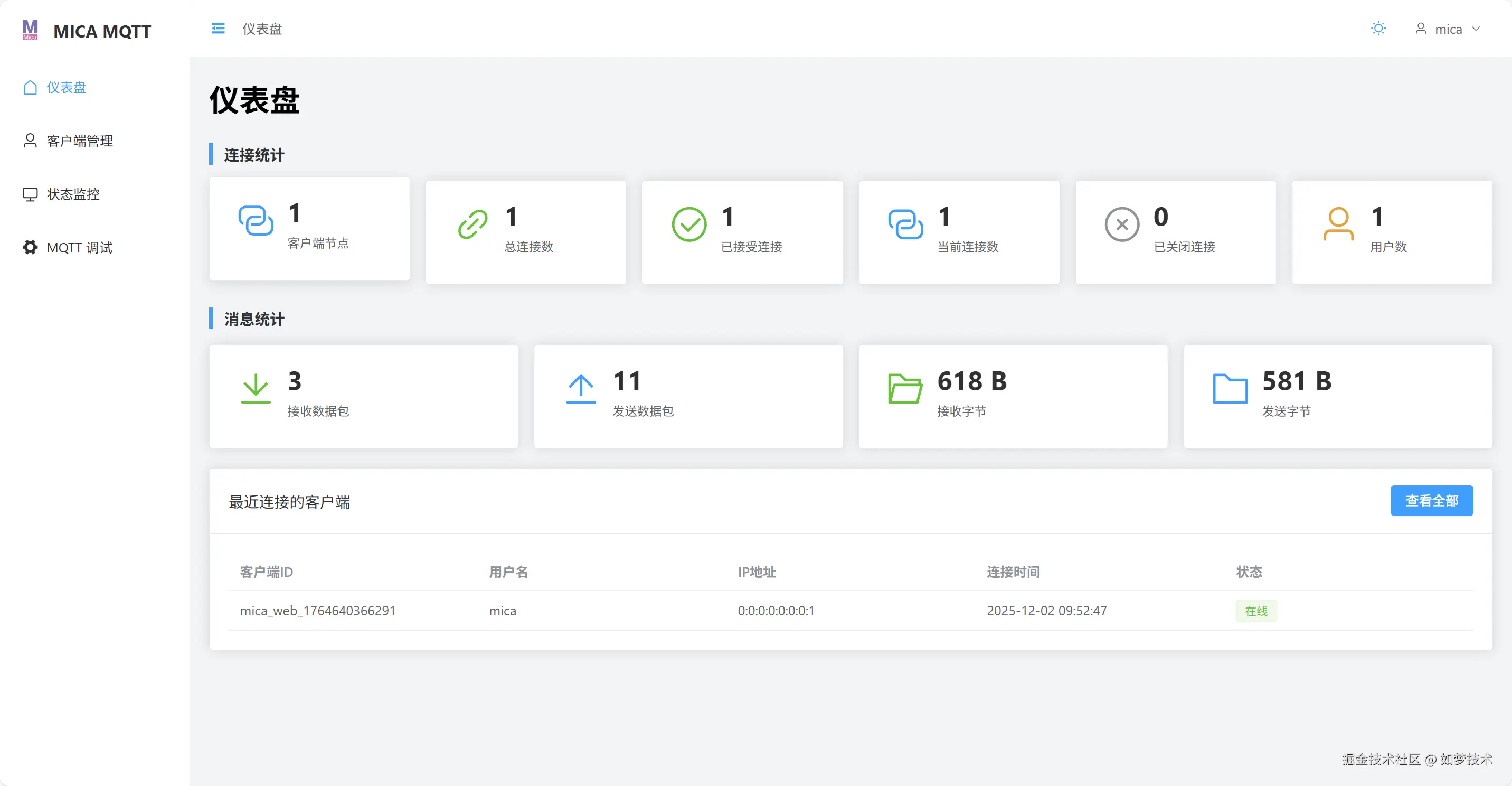The image size is (1512, 786).
Task: Select the 仪表盘 sidebar item
Action: (x=67, y=88)
